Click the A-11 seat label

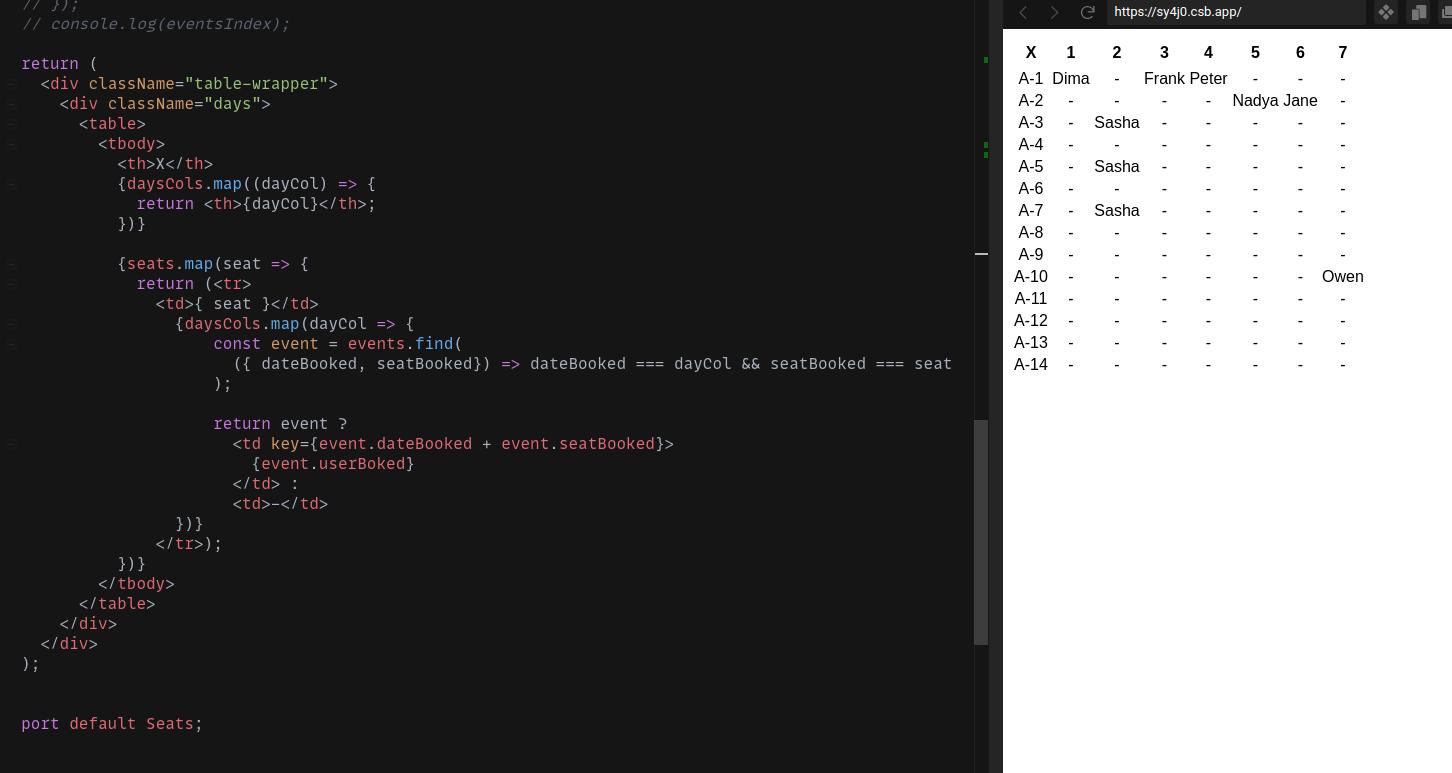(x=1031, y=298)
